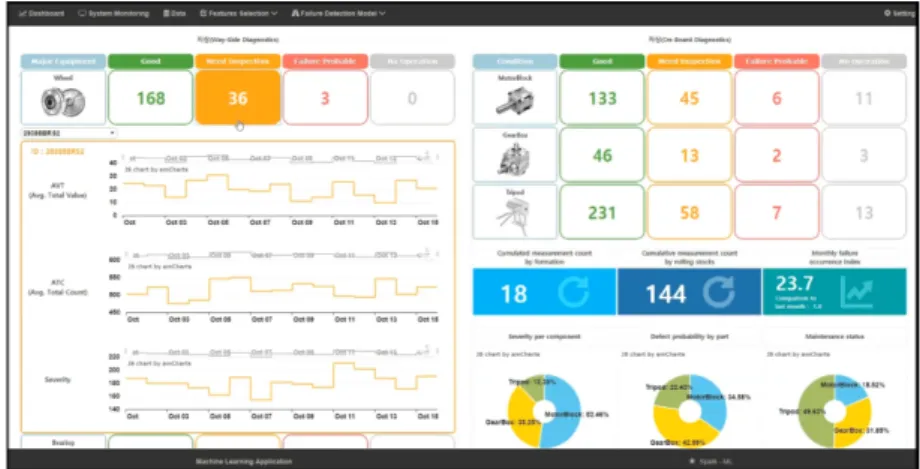The width and height of the screenshot is (920, 469).
Task: Click MotorBlock slice in Severity per component pie
Action: pyautogui.click(x=566, y=411)
